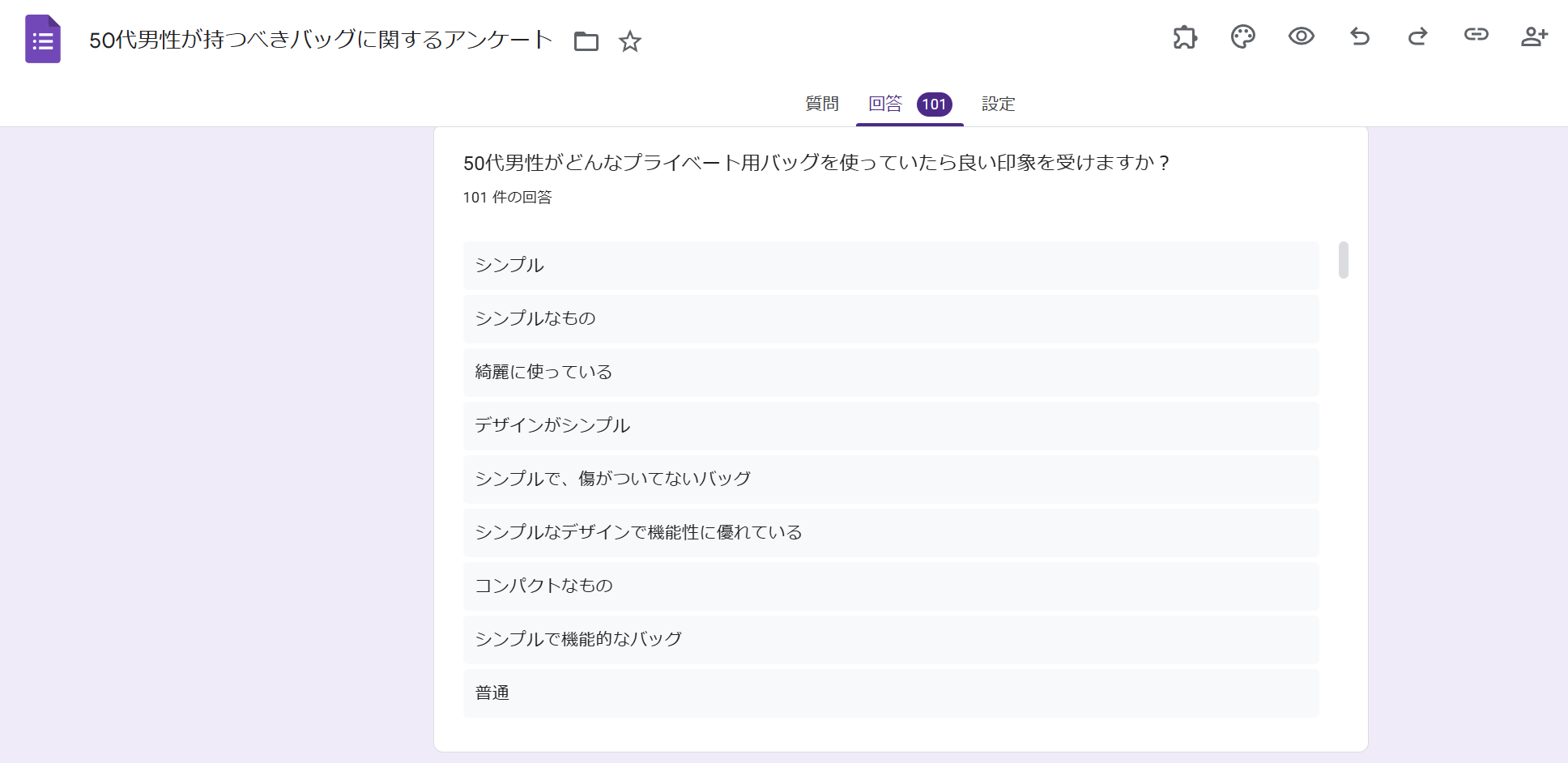
Task: Select response 'シンプルなデザインで機能性に優れている'
Action: [x=891, y=533]
